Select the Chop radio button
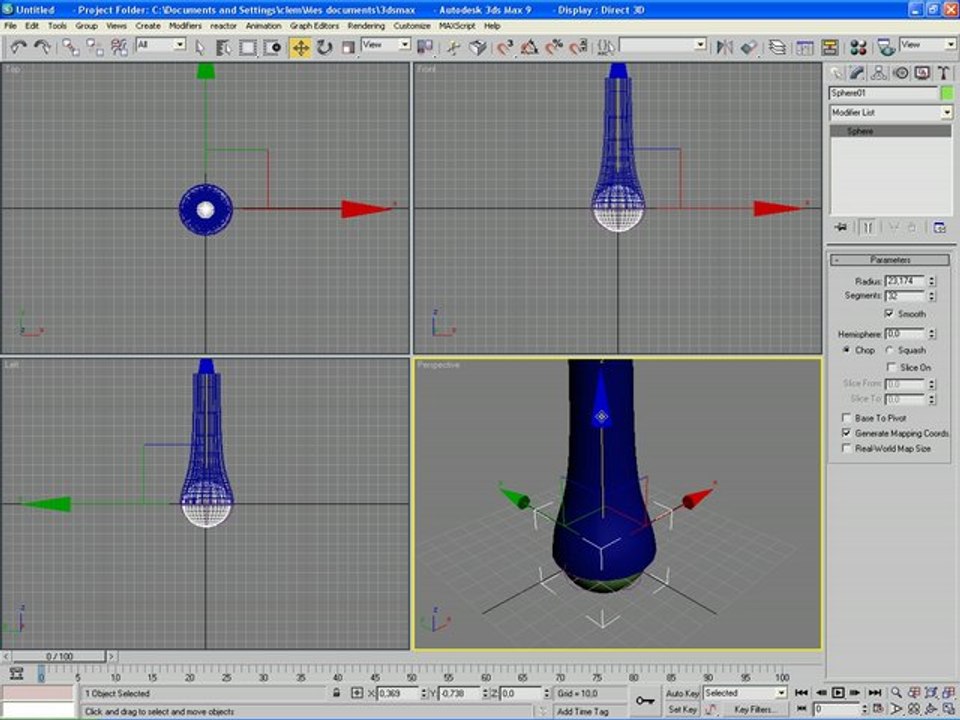Screen dimensions: 960x720 click(846, 350)
